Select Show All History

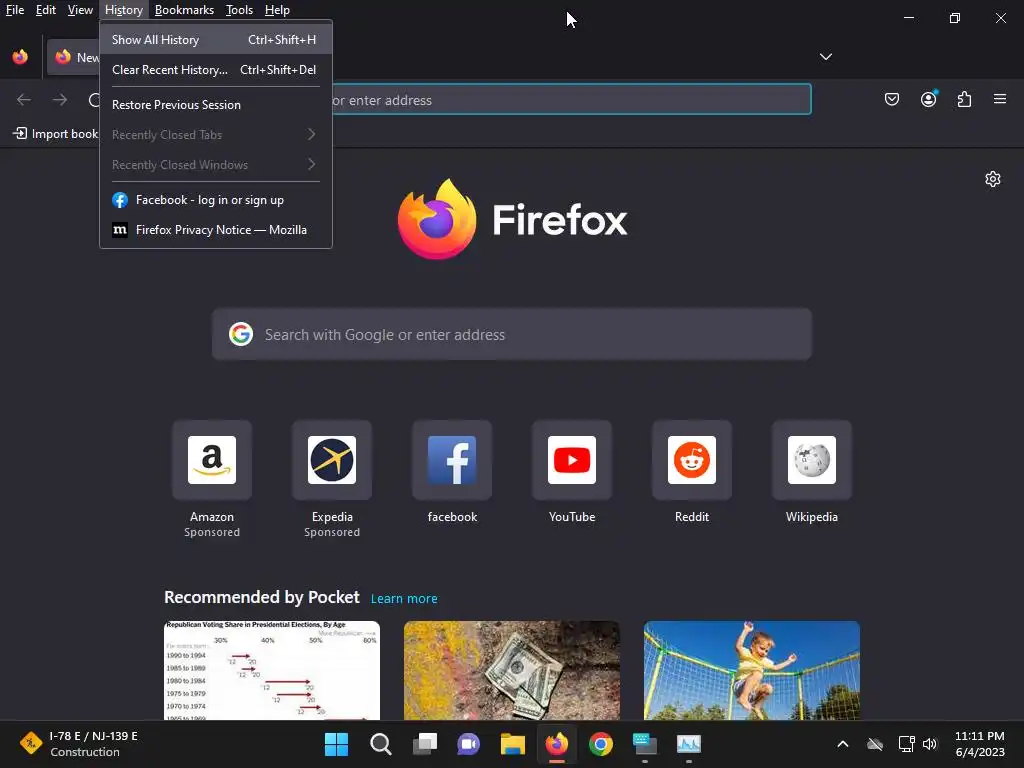coord(216,40)
